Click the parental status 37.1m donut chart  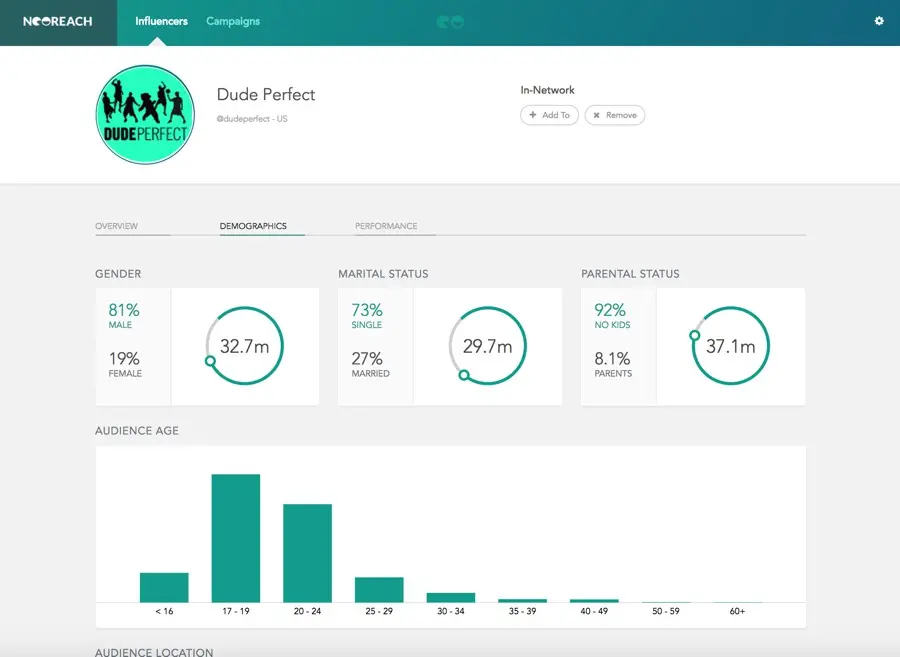click(x=731, y=346)
